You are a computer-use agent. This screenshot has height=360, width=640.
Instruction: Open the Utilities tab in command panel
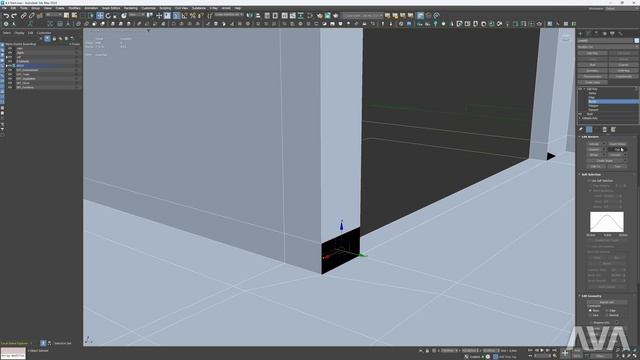(620, 33)
